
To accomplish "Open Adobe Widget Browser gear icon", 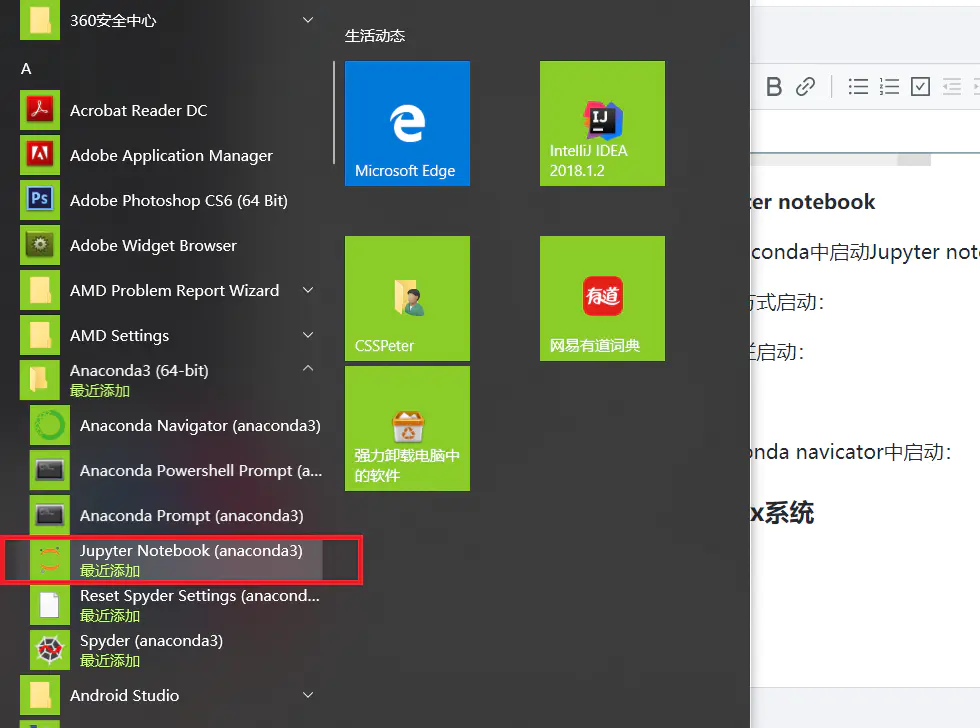I will click(40, 245).
